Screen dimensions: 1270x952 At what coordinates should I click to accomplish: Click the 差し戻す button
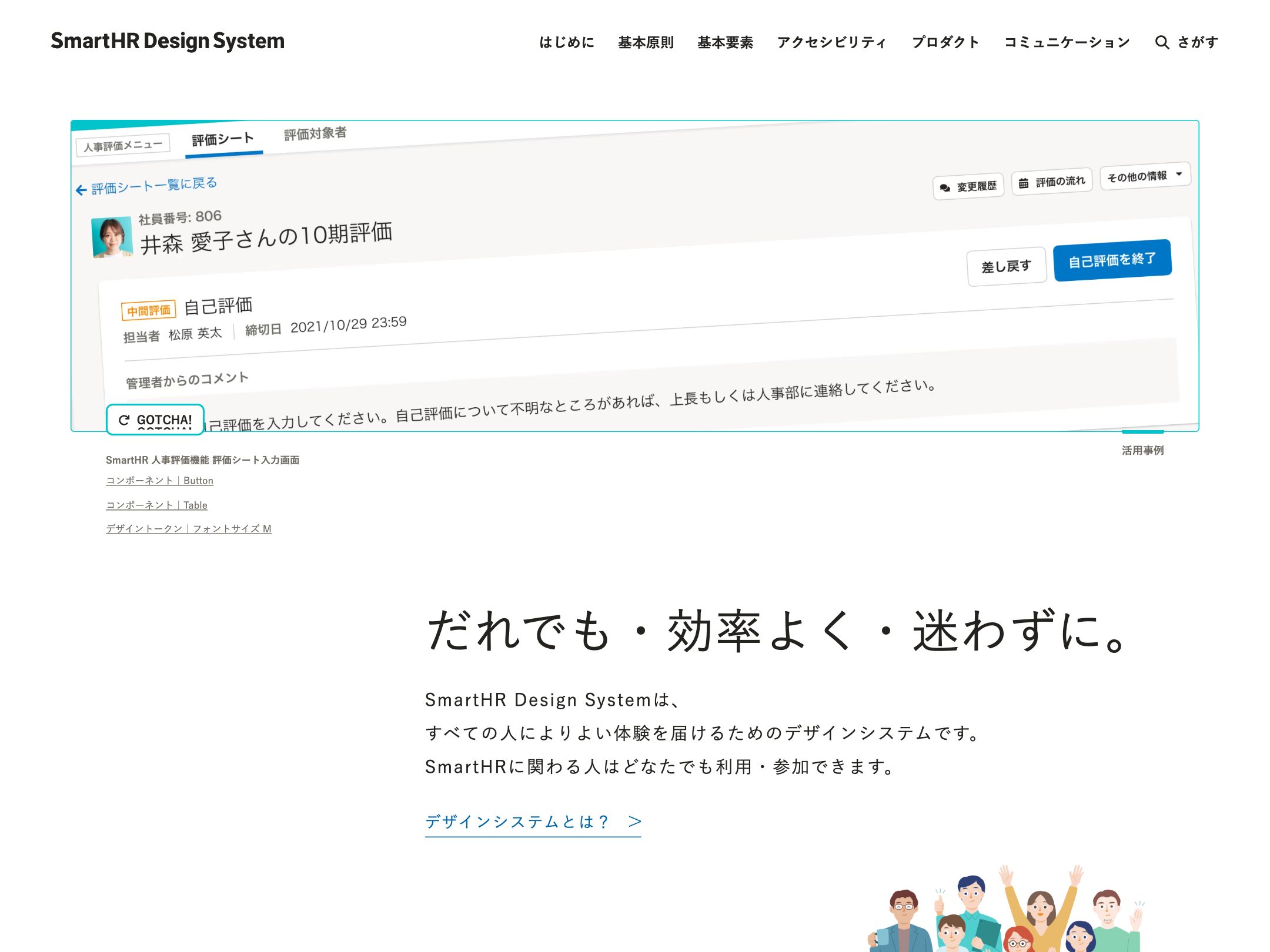pos(1007,266)
